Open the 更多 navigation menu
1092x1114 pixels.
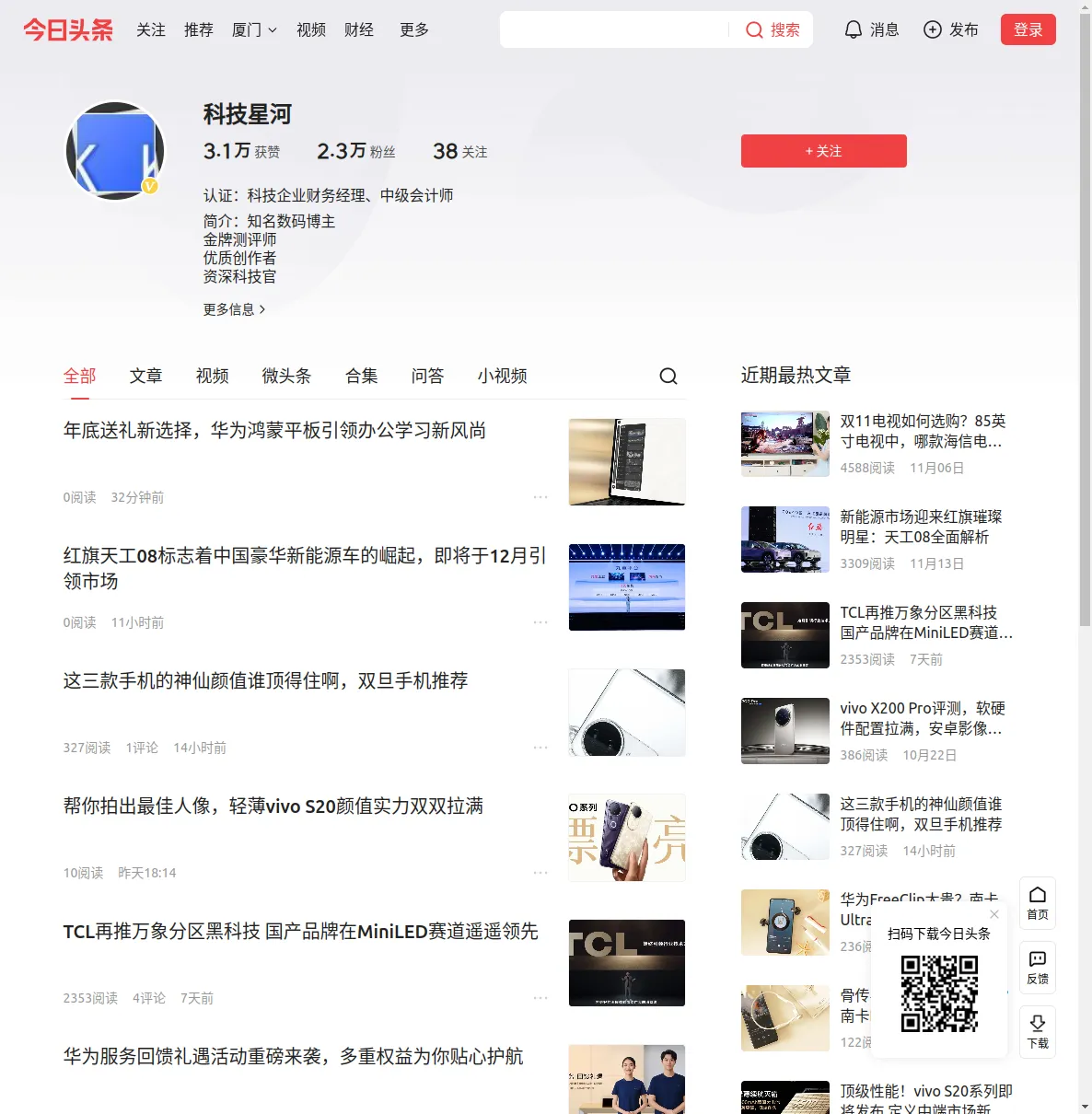pos(414,29)
